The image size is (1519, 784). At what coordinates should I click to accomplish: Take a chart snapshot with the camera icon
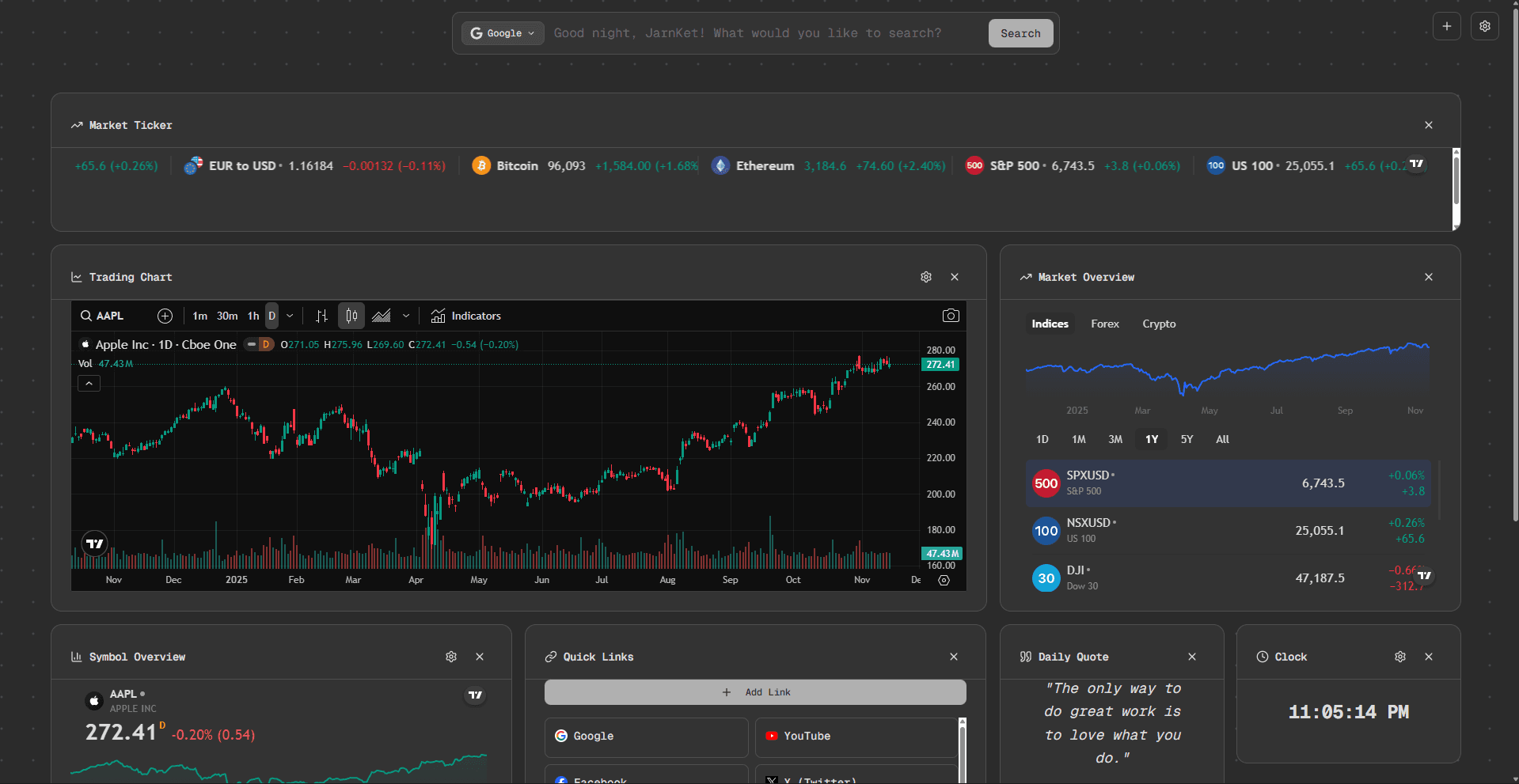951,316
